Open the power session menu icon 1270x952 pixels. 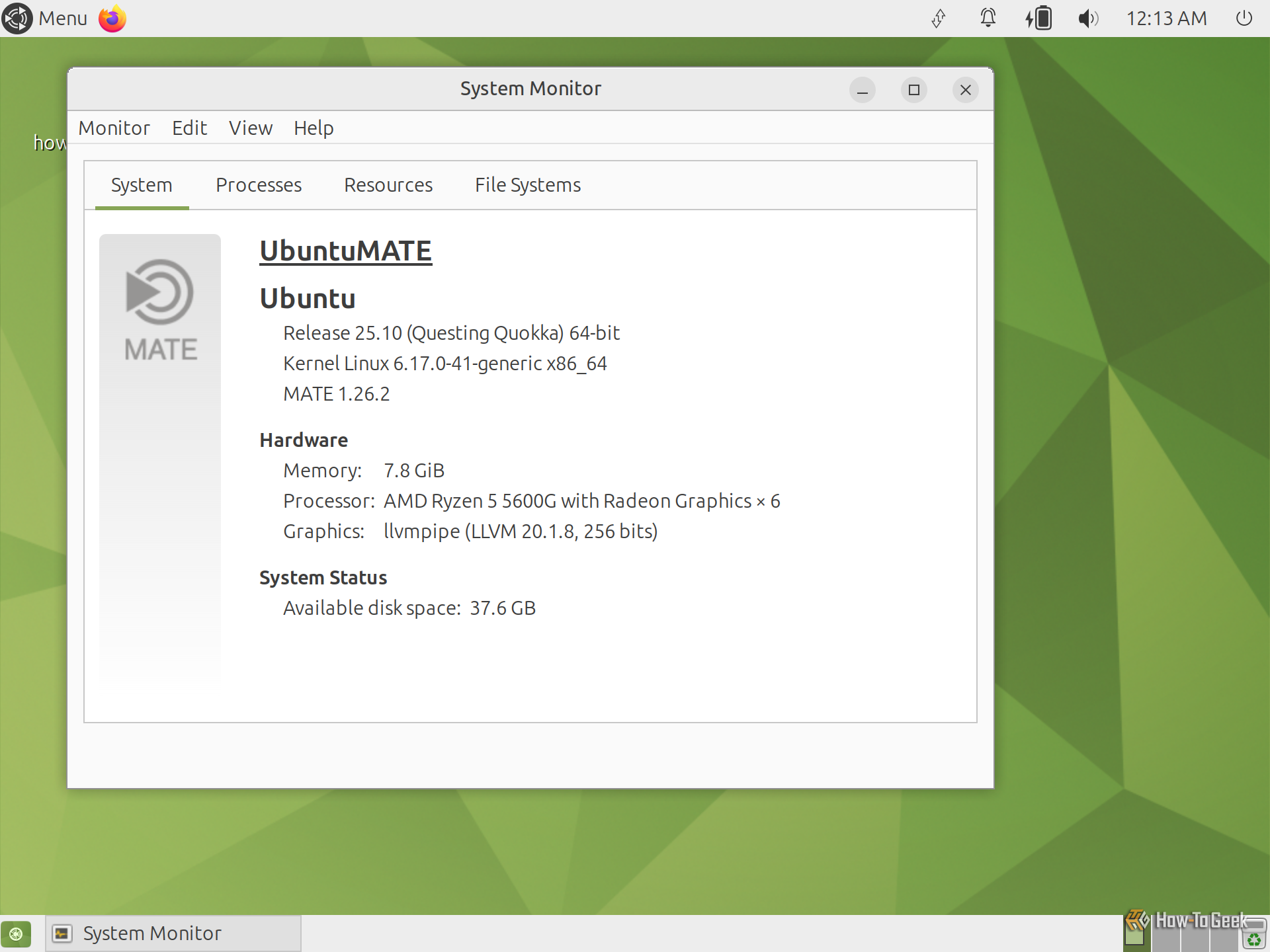[1244, 18]
